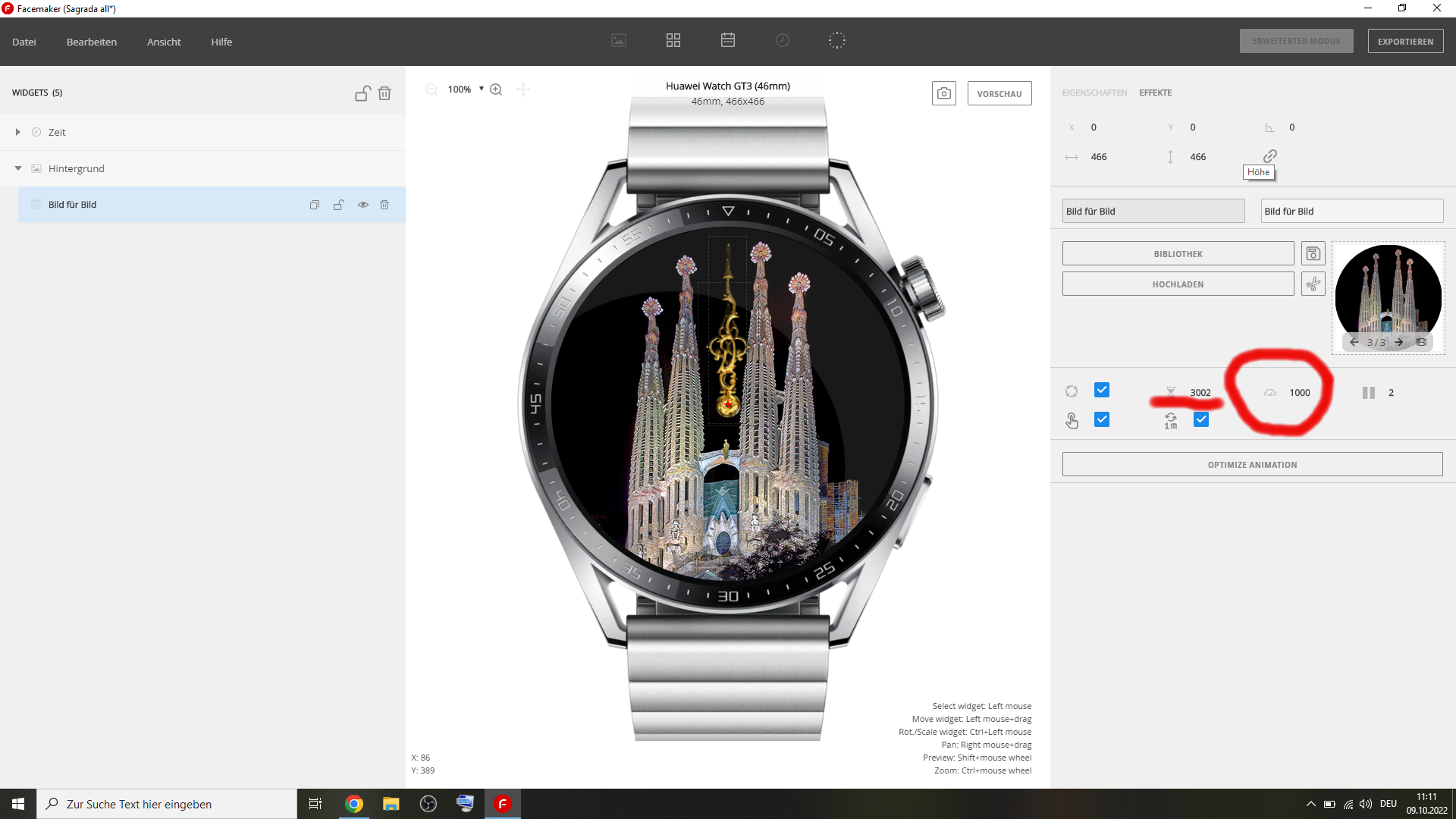Open the Bearbeiten menu

click(x=91, y=42)
